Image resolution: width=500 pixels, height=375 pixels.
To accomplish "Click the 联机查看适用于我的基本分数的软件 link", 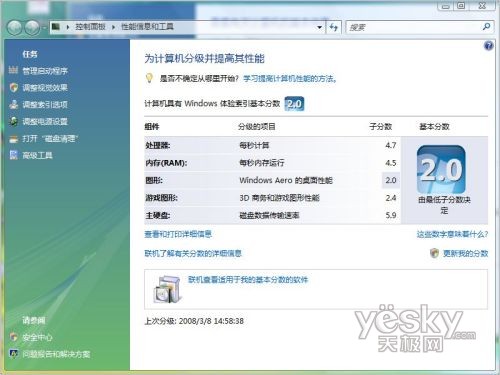I will [x=248, y=280].
